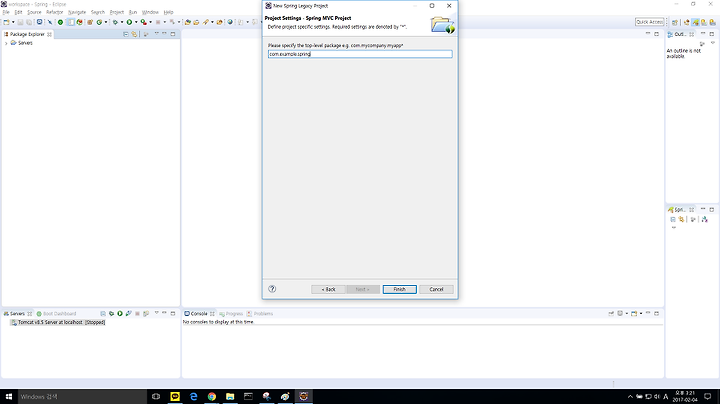Click the Open Console dropdown icon
The image size is (720, 404).
point(634,314)
